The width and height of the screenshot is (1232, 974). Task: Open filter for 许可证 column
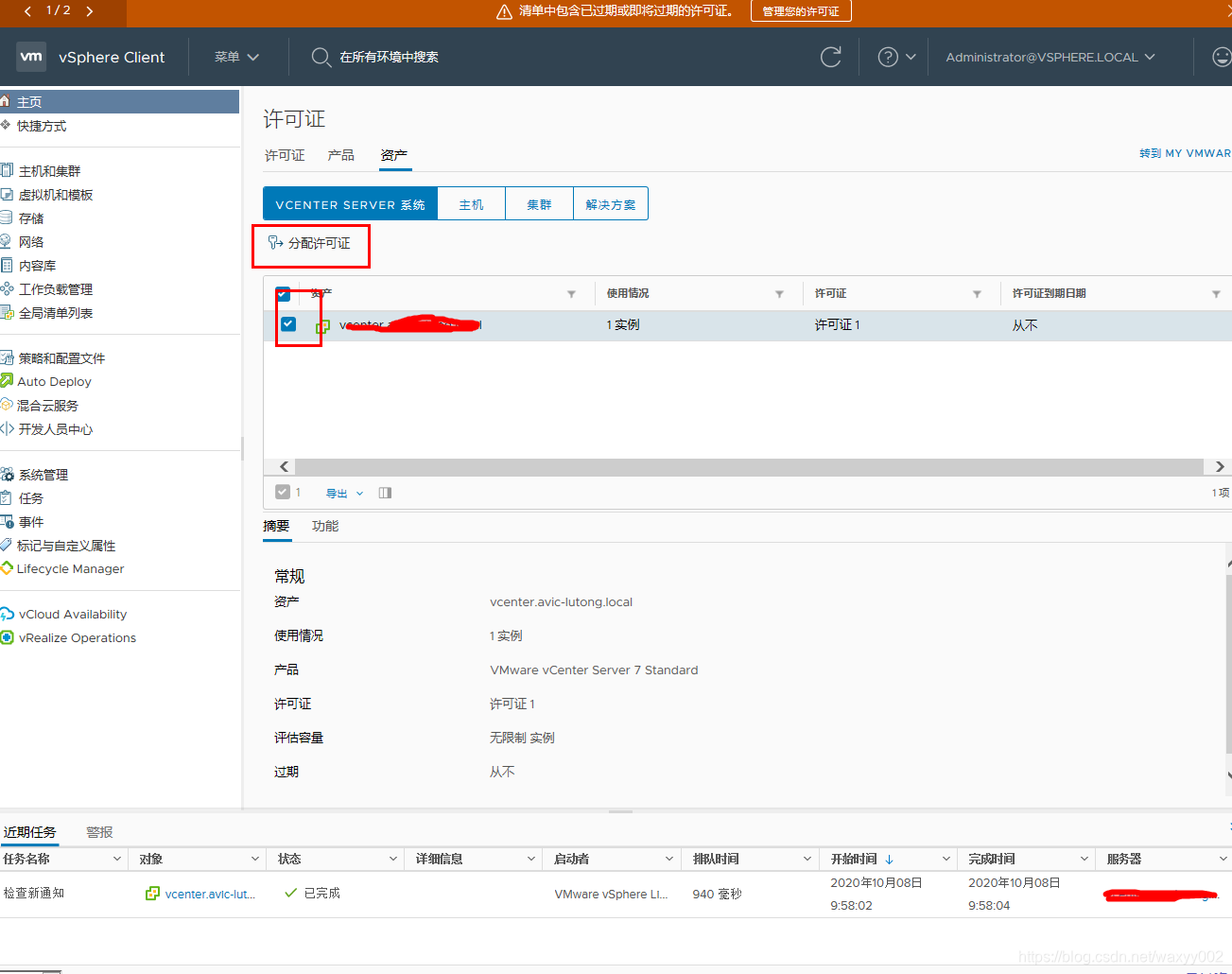[977, 294]
